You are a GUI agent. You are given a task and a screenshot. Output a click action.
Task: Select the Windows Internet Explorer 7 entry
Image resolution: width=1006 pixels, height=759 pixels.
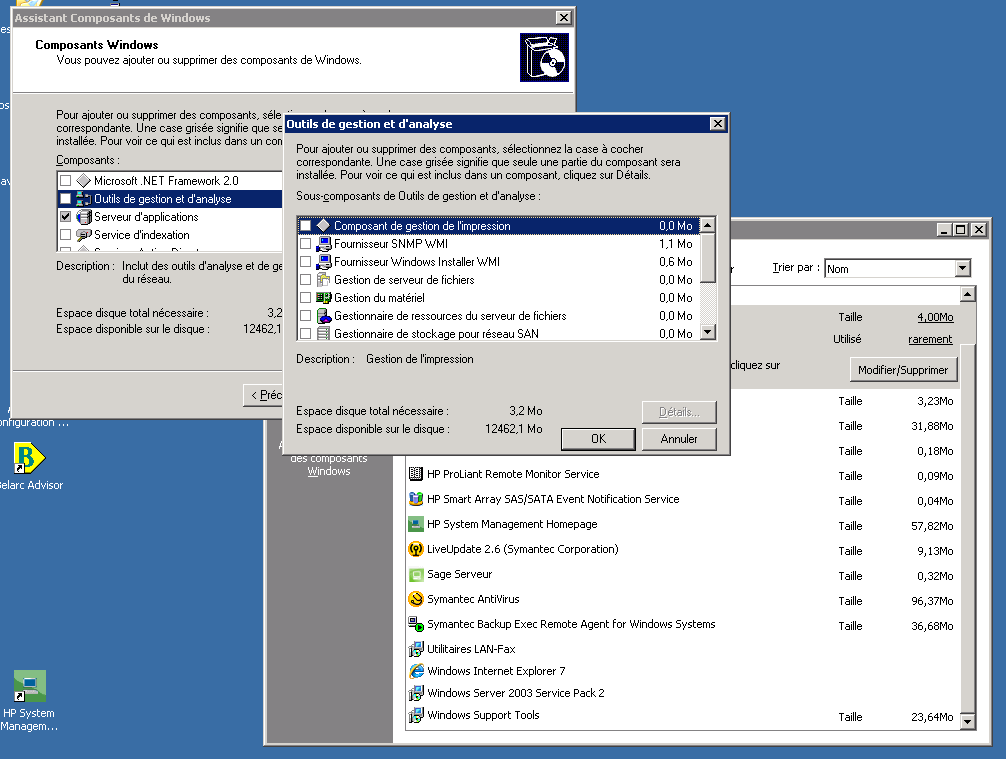496,671
